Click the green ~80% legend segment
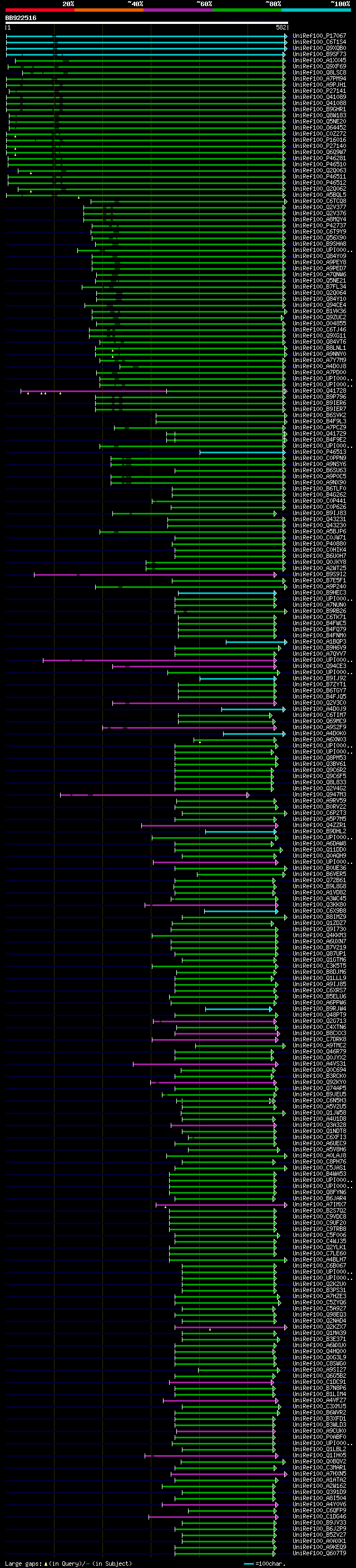The height and width of the screenshot is (1568, 356). [247, 10]
